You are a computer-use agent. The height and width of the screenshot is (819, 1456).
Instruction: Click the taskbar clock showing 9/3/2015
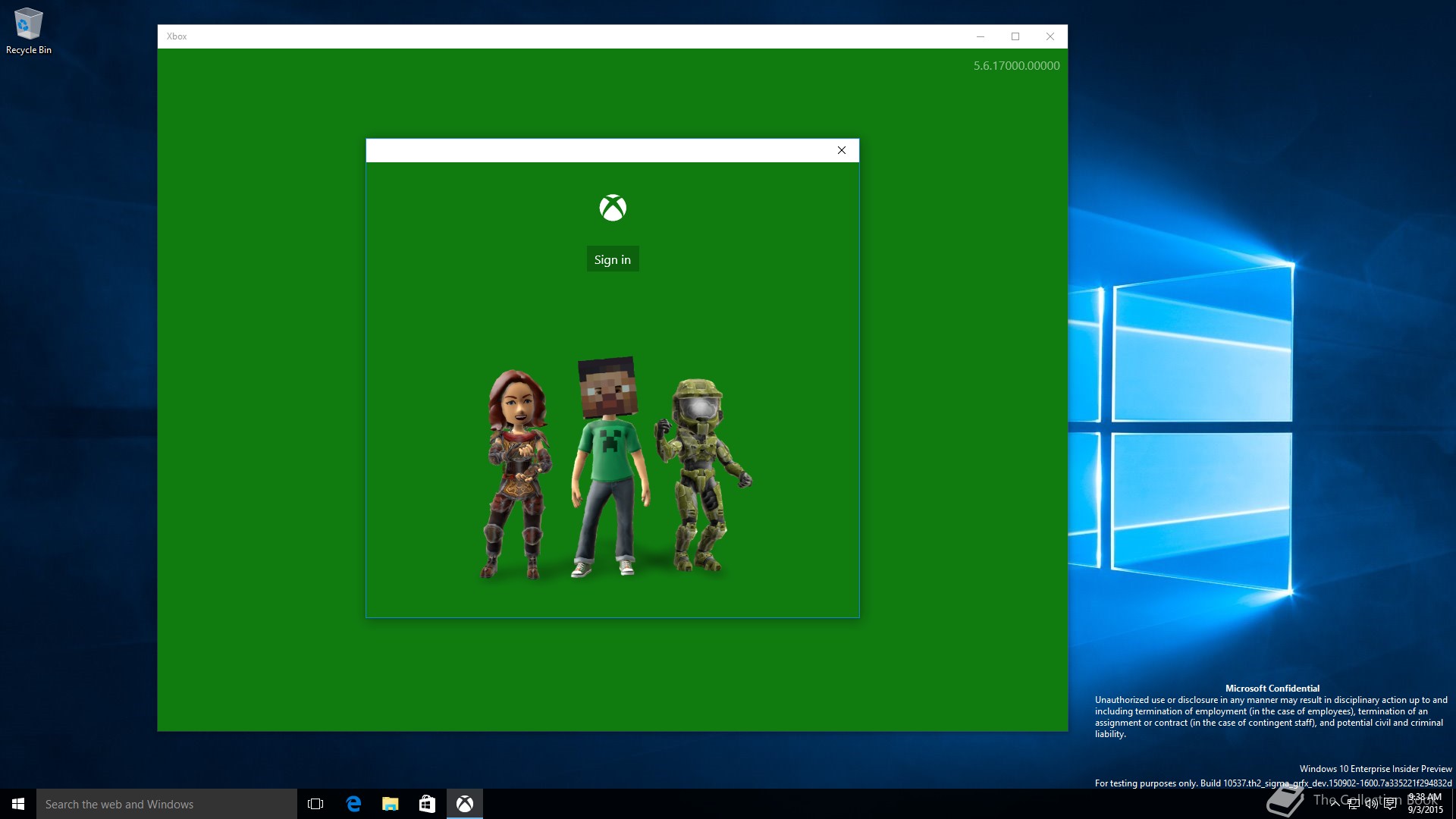pos(1425,804)
